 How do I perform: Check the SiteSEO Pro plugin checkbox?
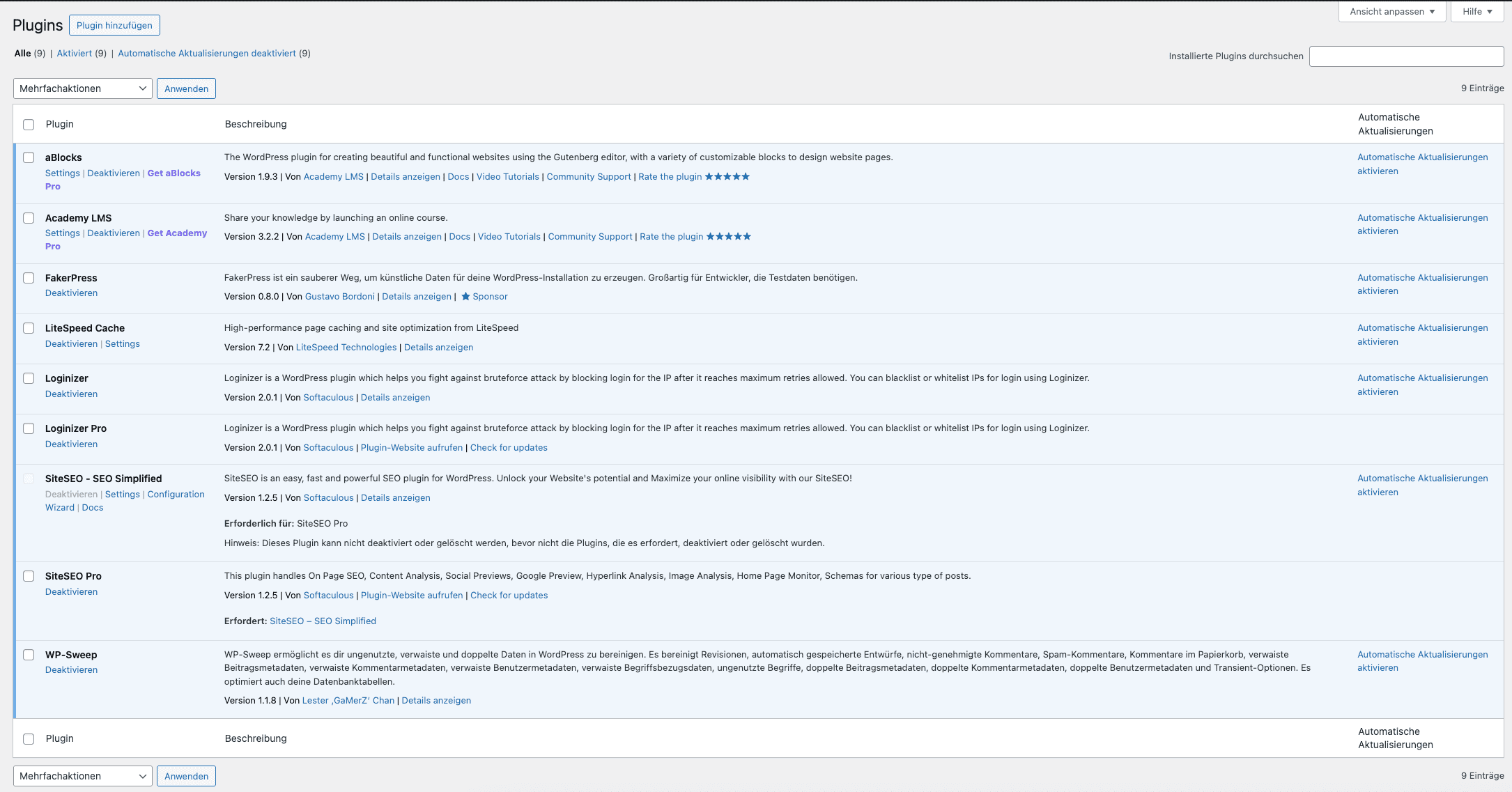pos(29,576)
